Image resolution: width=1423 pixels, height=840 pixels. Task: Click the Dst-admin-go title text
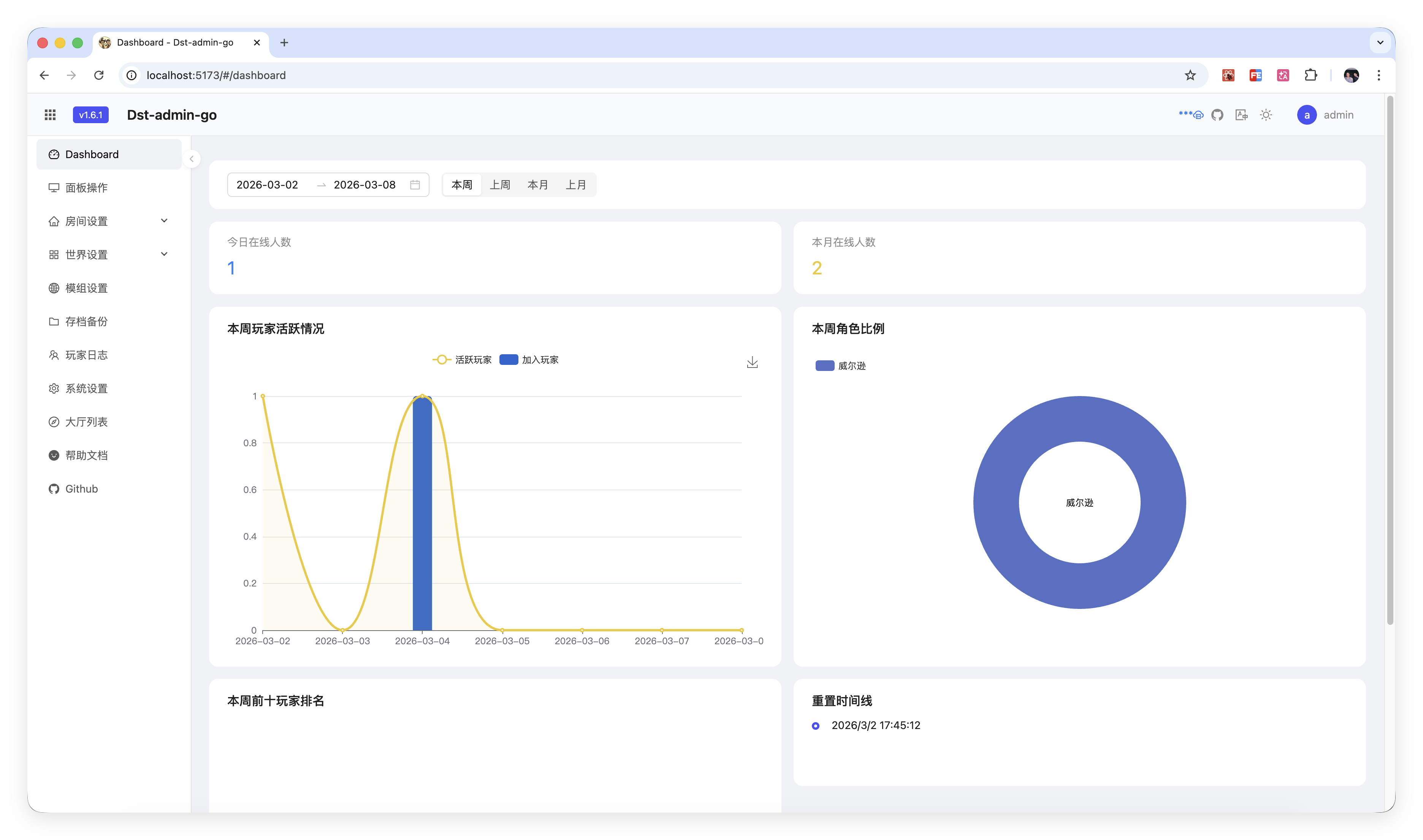tap(171, 115)
